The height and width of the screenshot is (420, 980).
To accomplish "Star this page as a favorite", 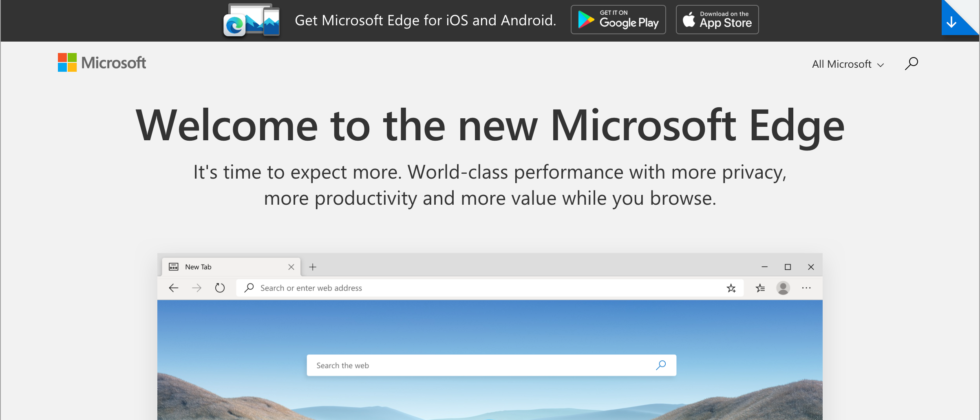I will click(731, 288).
